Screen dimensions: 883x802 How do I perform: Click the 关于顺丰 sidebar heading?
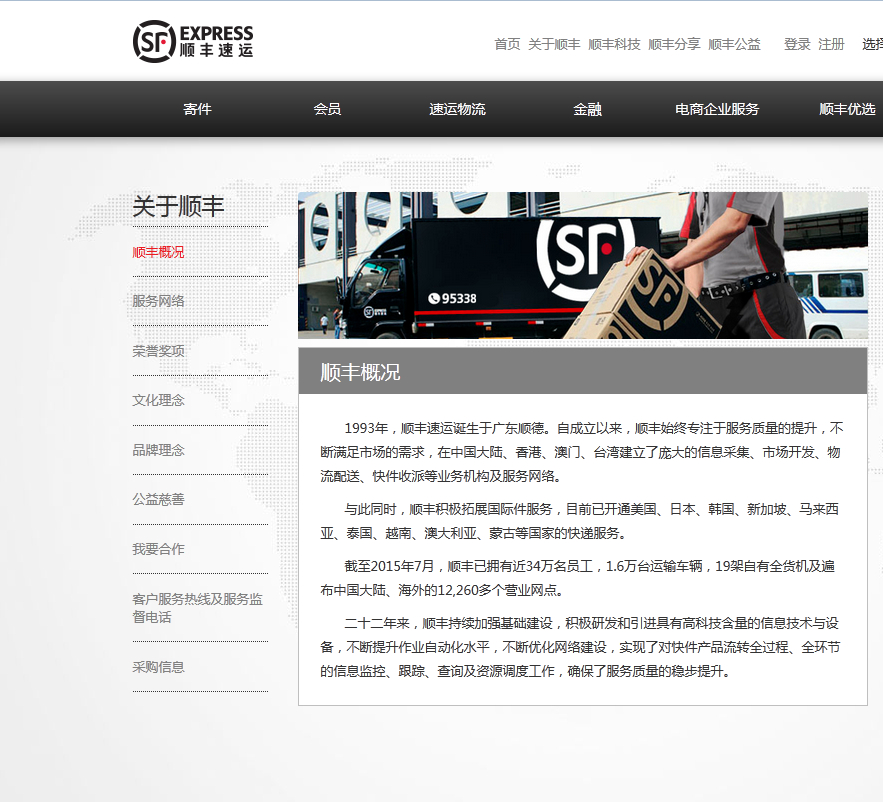(178, 206)
